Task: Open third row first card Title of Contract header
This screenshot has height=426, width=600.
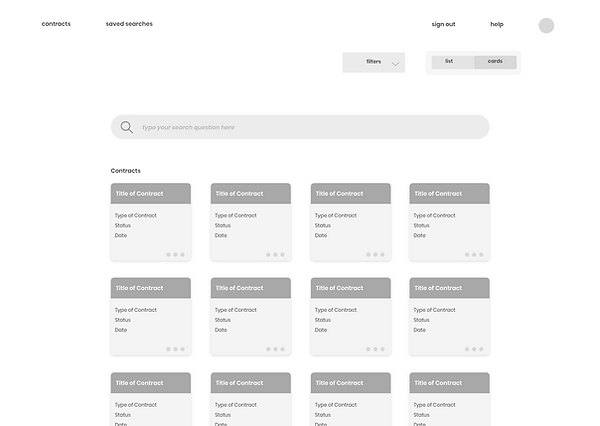Action: coord(151,383)
